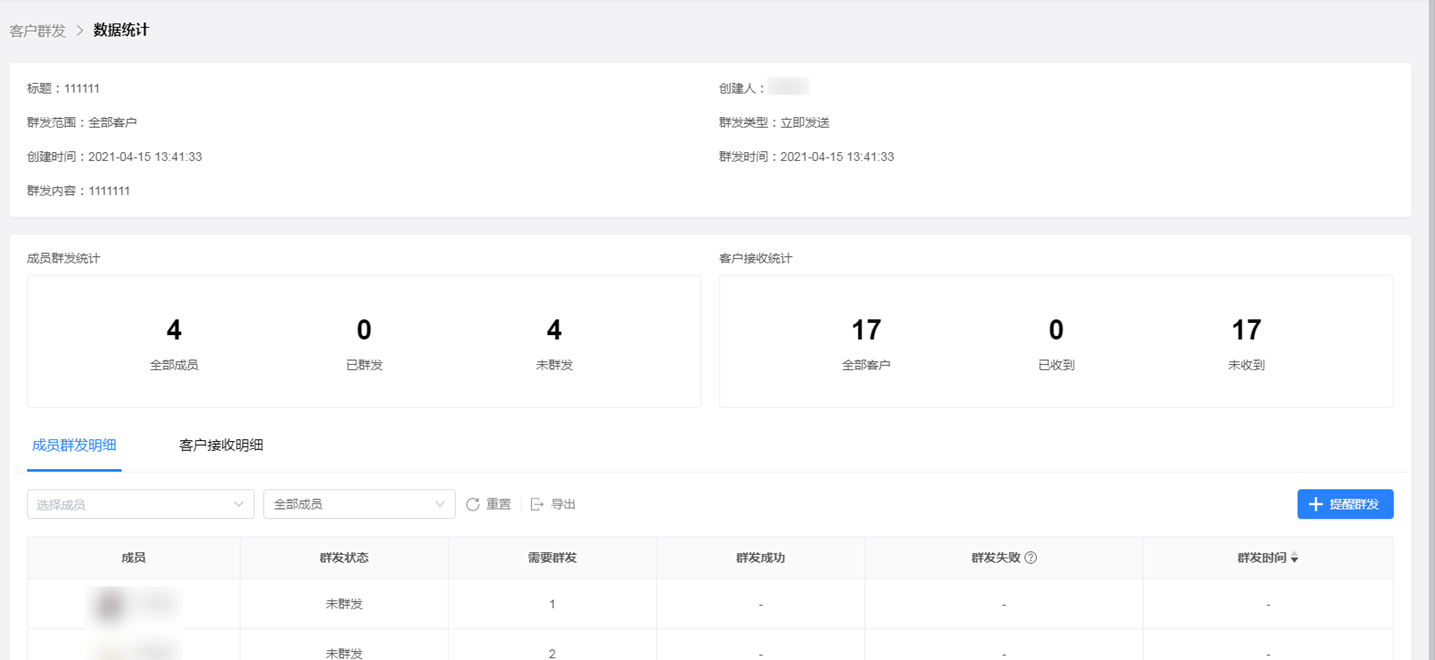This screenshot has width=1435, height=660.
Task: Click the sort arrows on 群发时间 column
Action: click(1294, 558)
